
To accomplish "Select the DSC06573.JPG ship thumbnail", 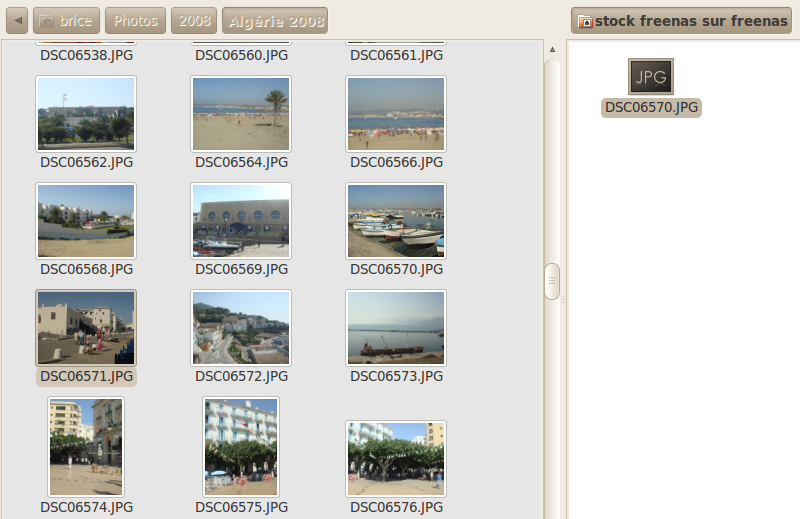I will point(396,328).
